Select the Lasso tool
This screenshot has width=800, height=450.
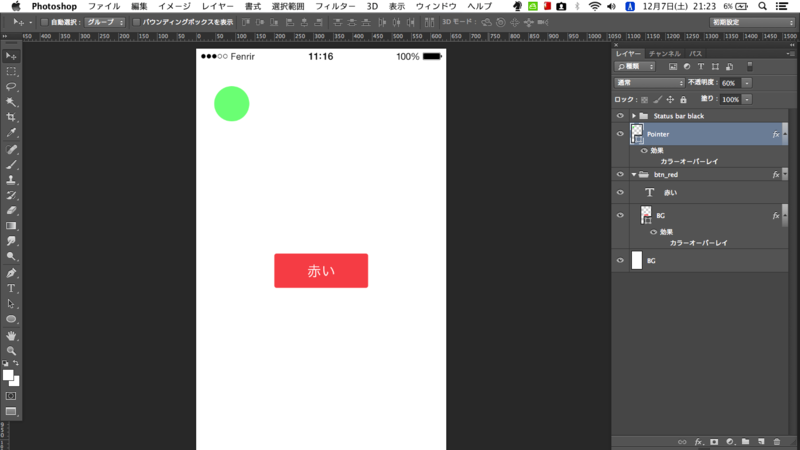11,87
